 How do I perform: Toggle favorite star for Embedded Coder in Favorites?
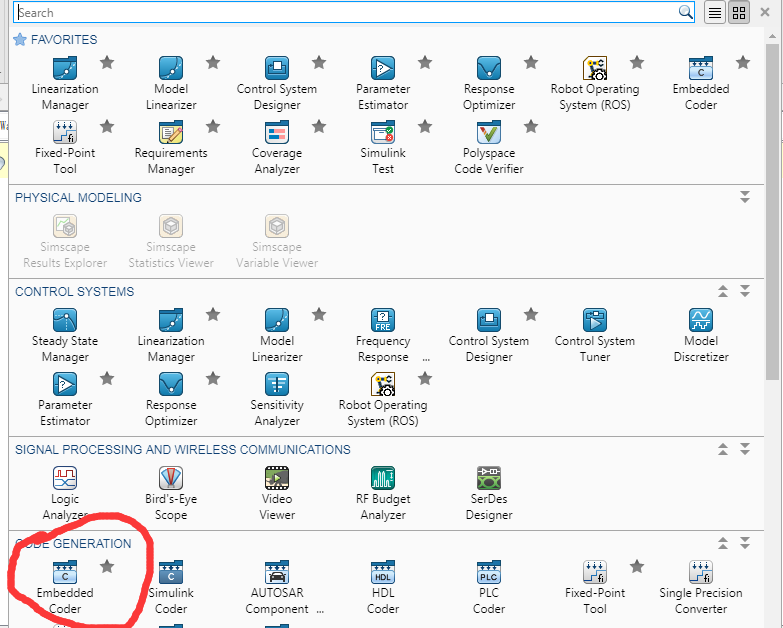743,62
